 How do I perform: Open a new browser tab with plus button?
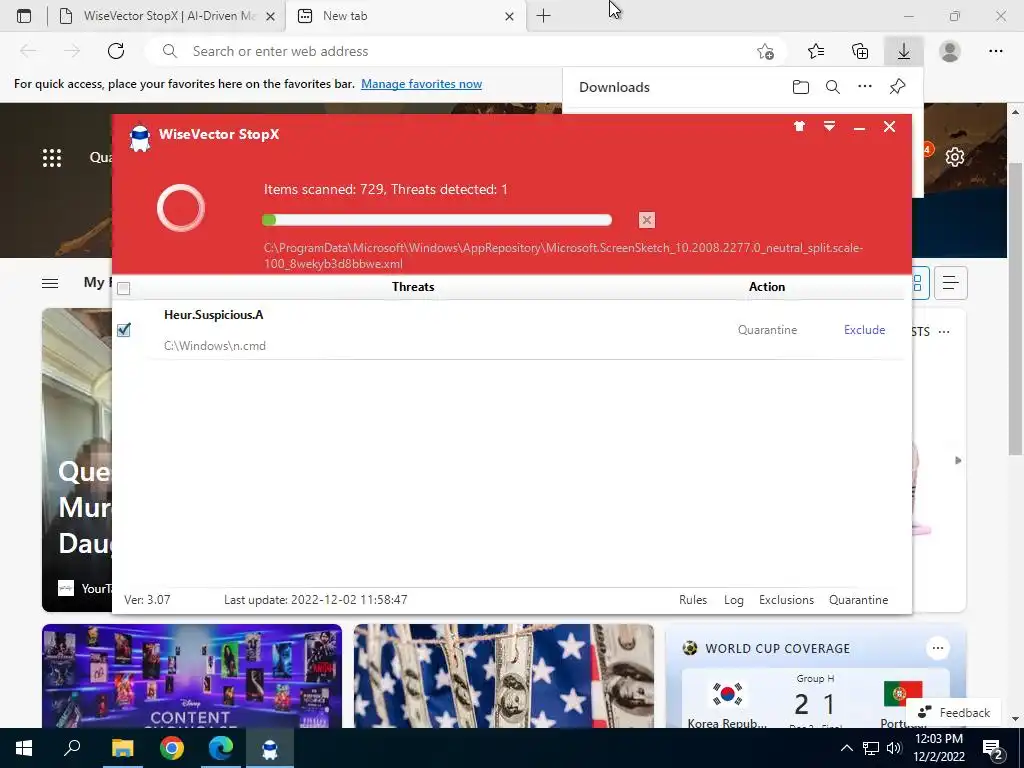tap(543, 16)
